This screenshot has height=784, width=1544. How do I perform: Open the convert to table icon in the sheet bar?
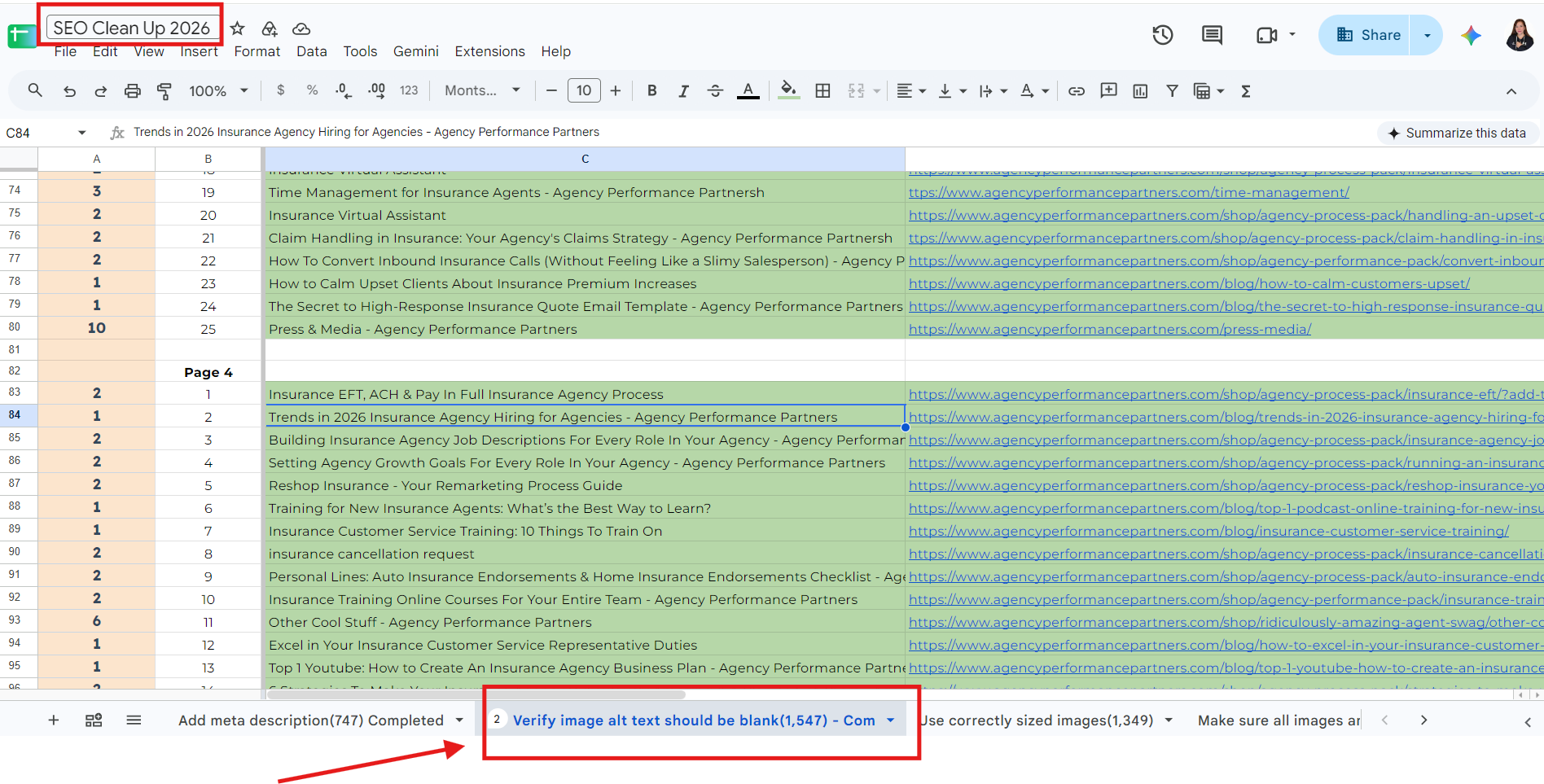click(94, 720)
